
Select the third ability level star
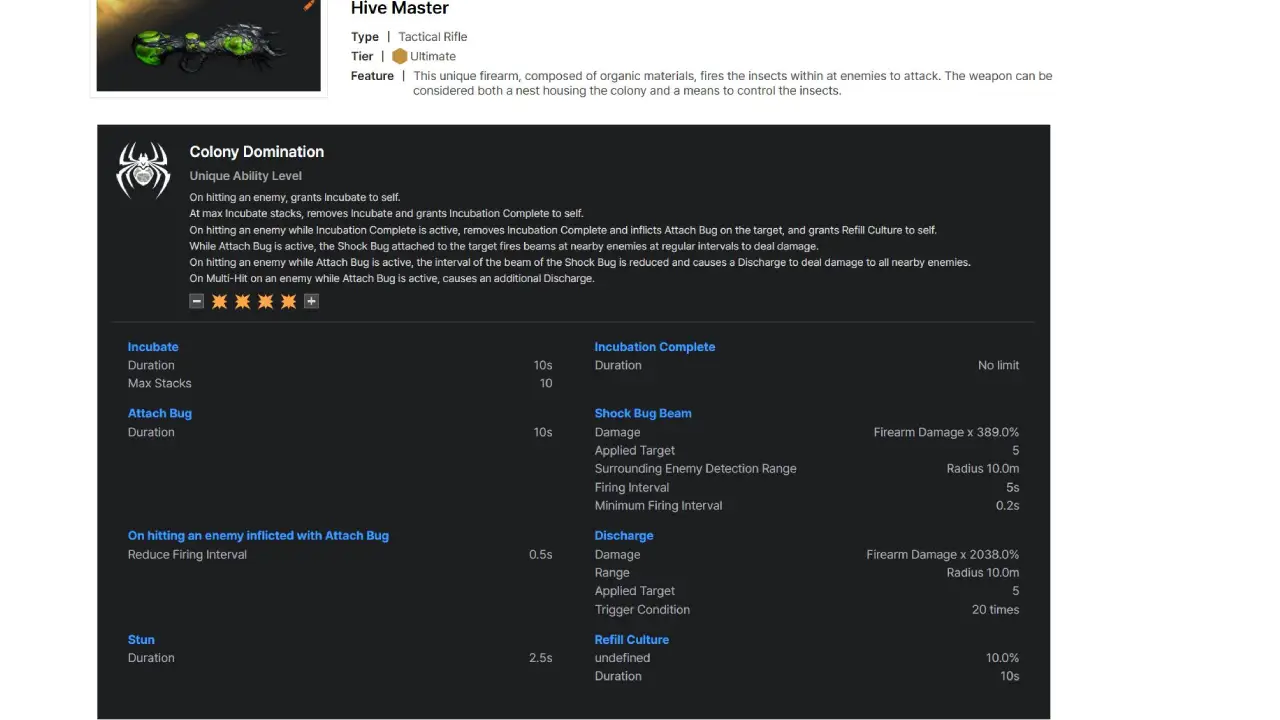click(x=265, y=301)
